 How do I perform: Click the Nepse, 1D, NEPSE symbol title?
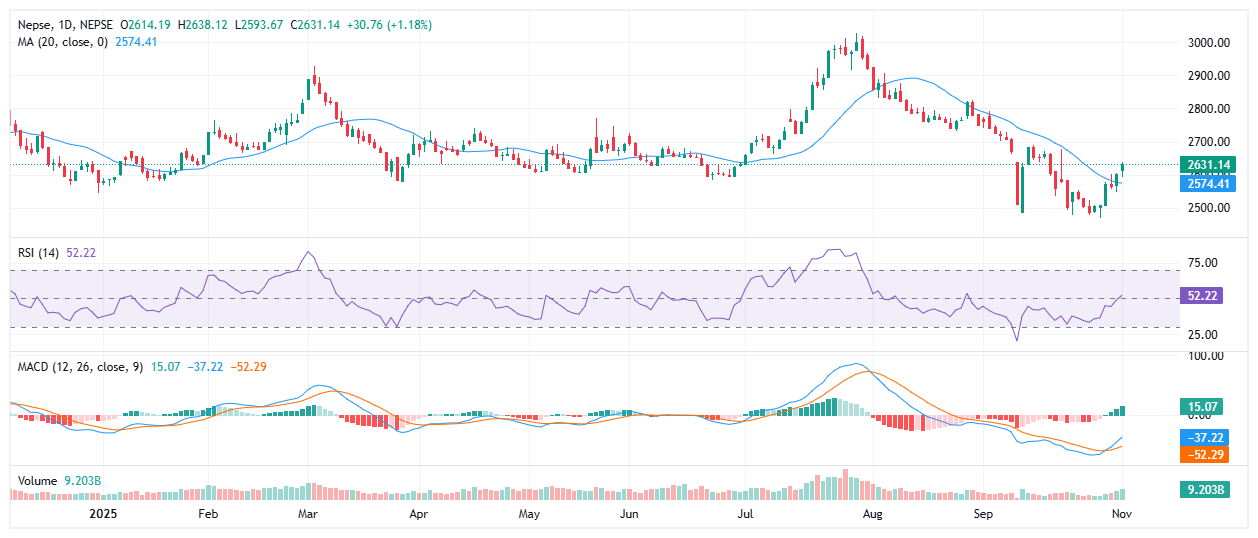click(63, 24)
